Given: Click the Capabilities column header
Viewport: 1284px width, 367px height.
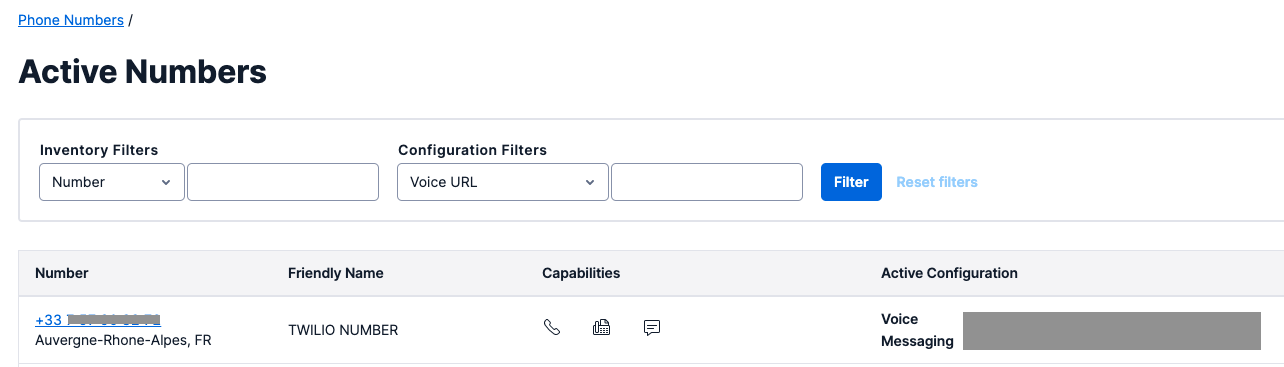Looking at the screenshot, I should tap(581, 273).
